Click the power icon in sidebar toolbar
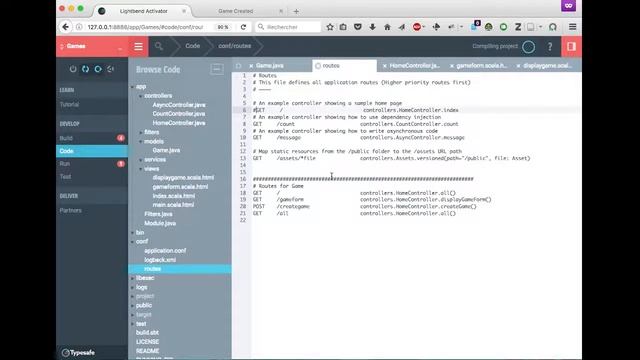This screenshot has height=360, width=640. coord(73,69)
